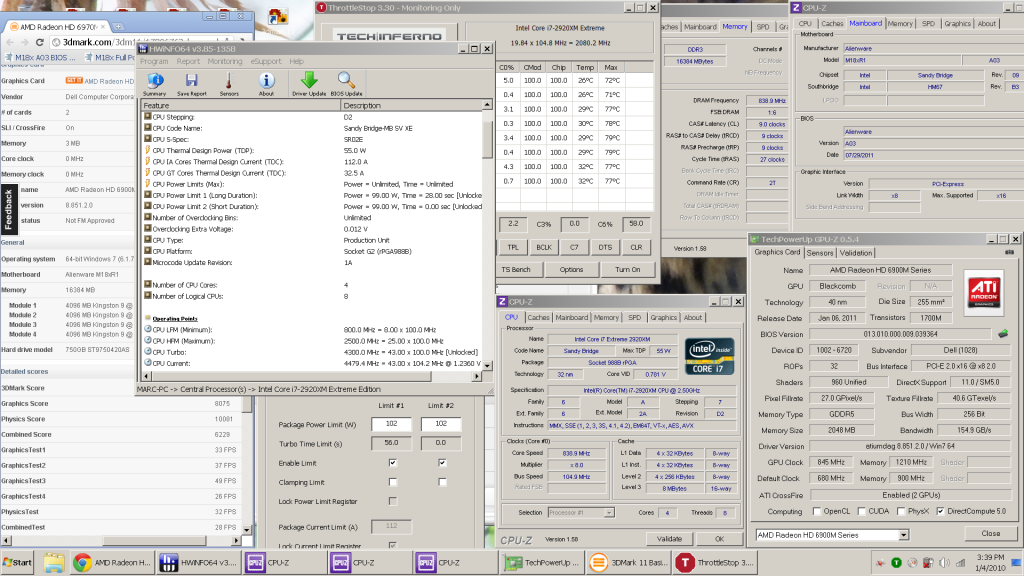The image size is (1024, 576).
Task: Click the volume speaker icon in system tray
Action: [x=944, y=562]
